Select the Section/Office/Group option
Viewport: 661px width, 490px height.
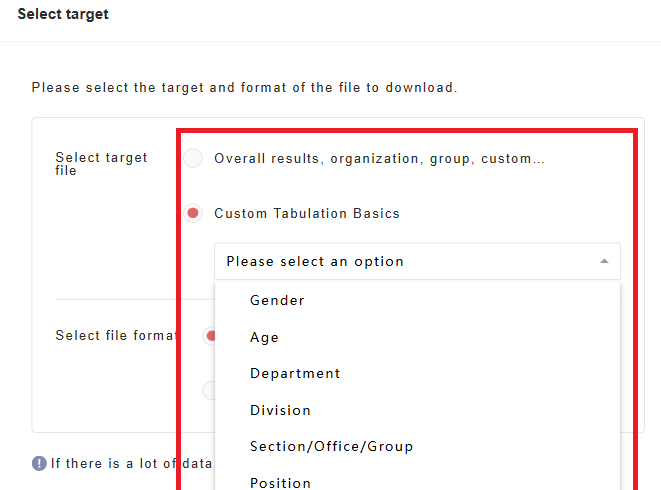(331, 446)
